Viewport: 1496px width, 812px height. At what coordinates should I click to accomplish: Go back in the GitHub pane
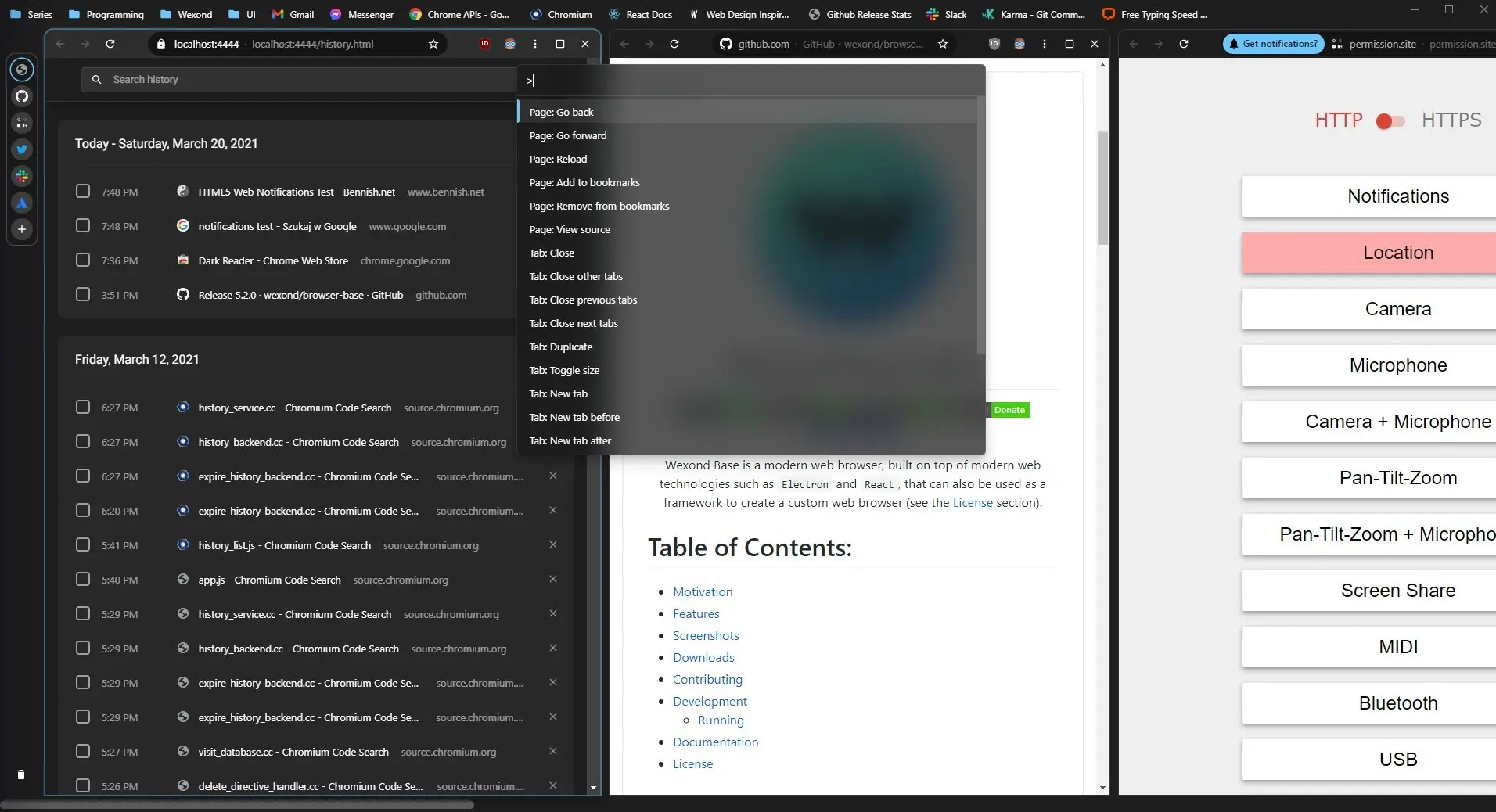click(624, 44)
